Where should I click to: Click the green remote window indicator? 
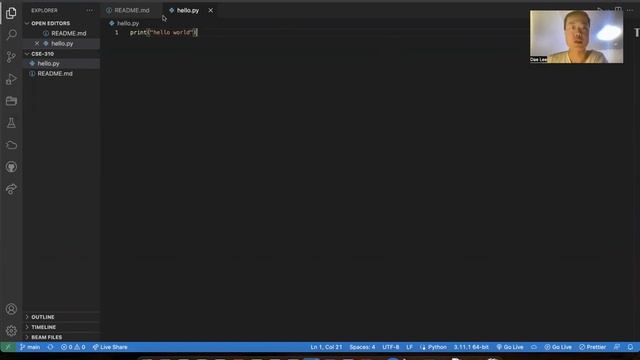[x=8, y=347]
